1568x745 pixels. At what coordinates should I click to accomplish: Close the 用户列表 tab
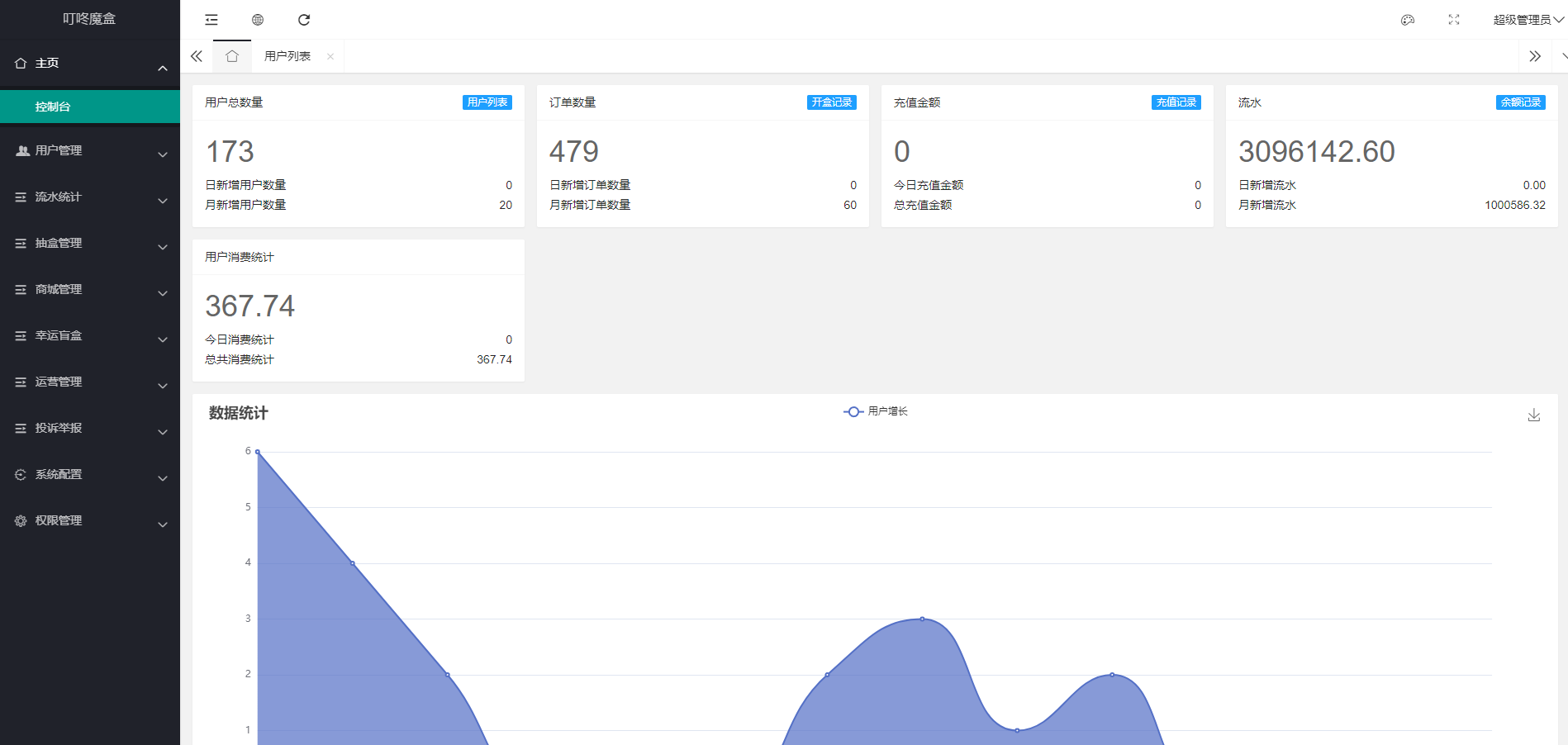330,56
